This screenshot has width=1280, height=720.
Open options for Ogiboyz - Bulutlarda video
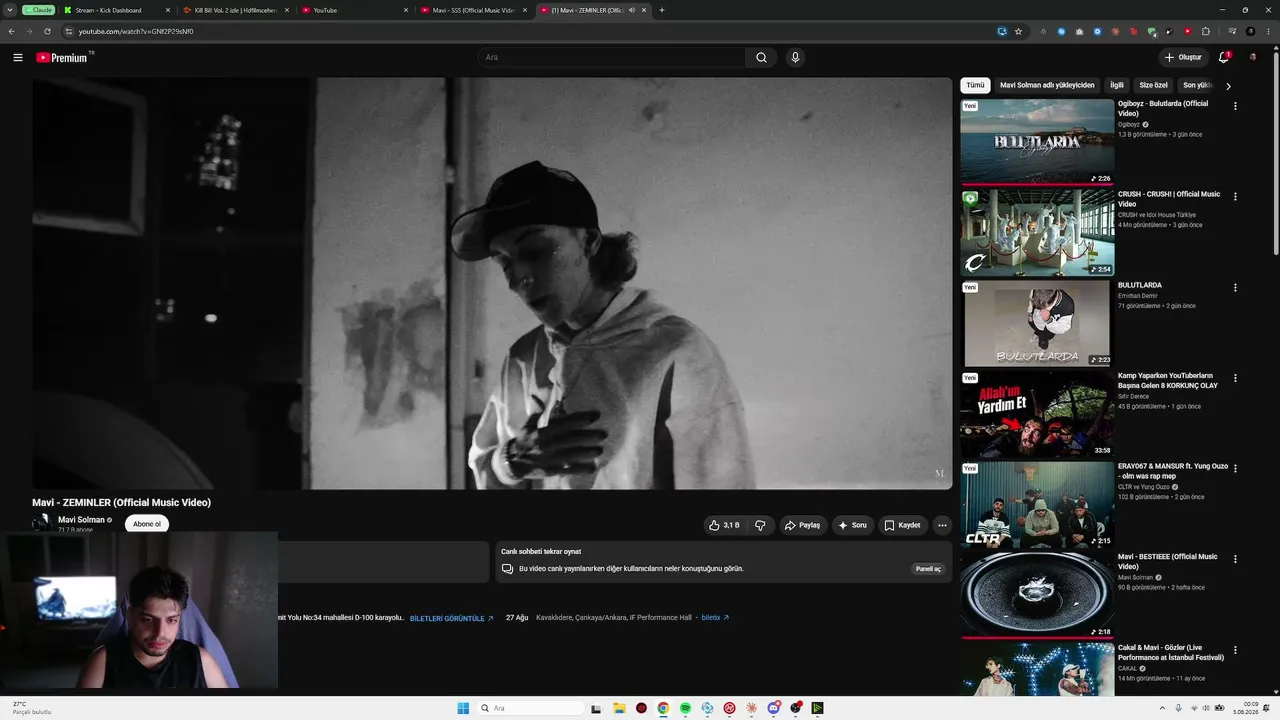coord(1235,106)
